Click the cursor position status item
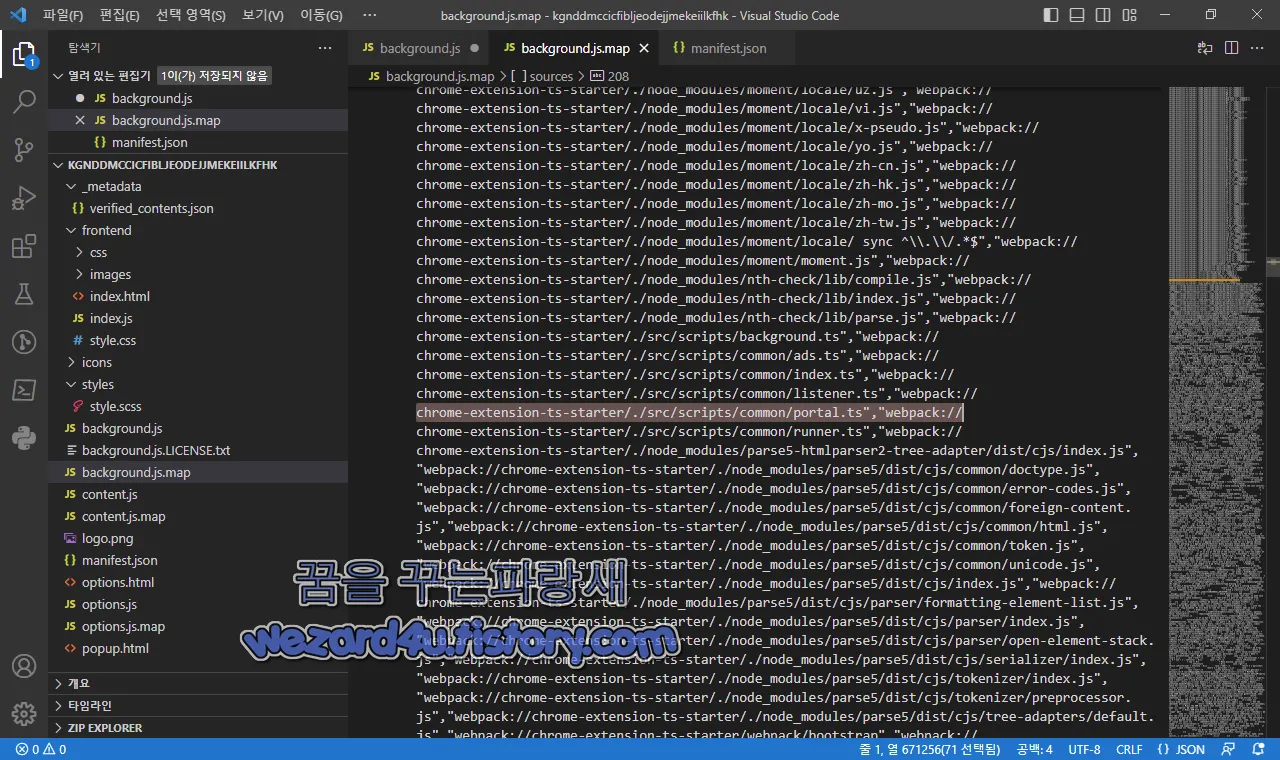This screenshot has width=1280, height=760. pyautogui.click(x=929, y=749)
